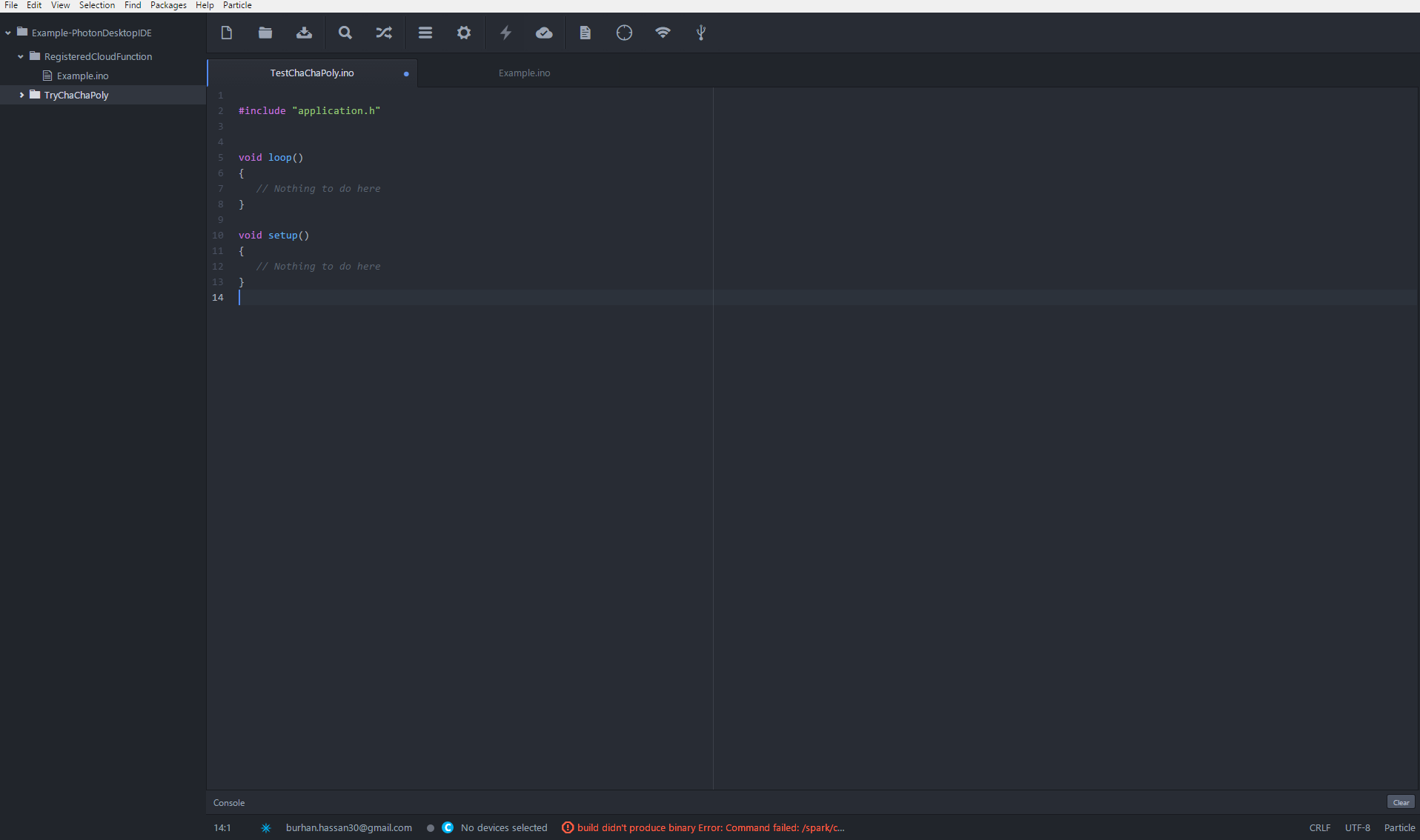Collapse the Example-PhotonDesktopIDE project folder
Image resolution: width=1420 pixels, height=840 pixels.
coord(8,33)
